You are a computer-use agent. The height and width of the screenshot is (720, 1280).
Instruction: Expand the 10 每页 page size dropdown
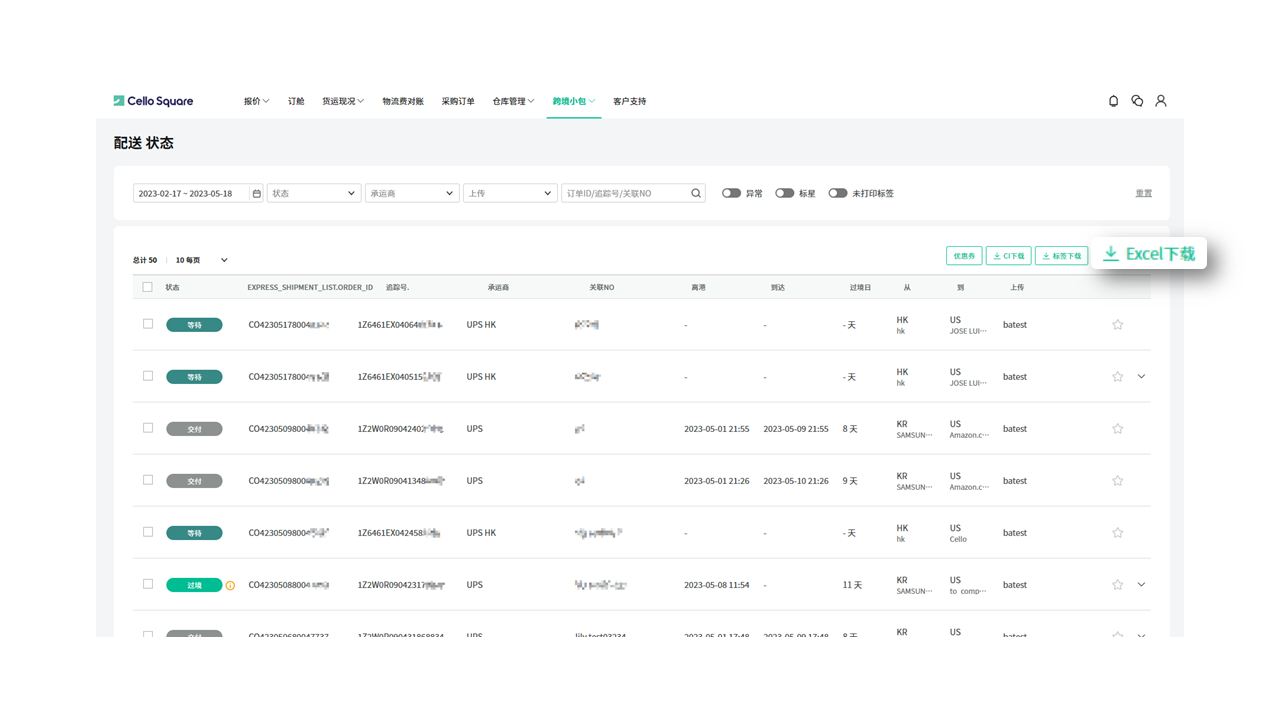(202, 260)
